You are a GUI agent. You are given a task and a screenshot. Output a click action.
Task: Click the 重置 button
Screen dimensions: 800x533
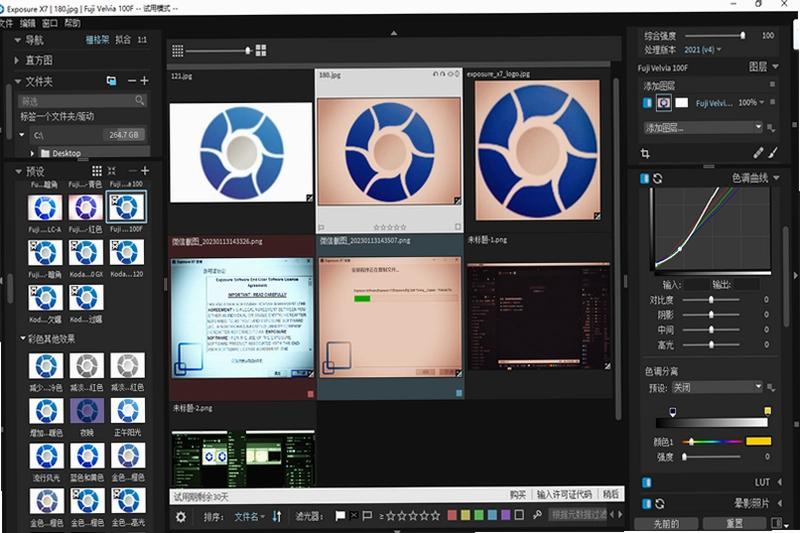coord(734,523)
